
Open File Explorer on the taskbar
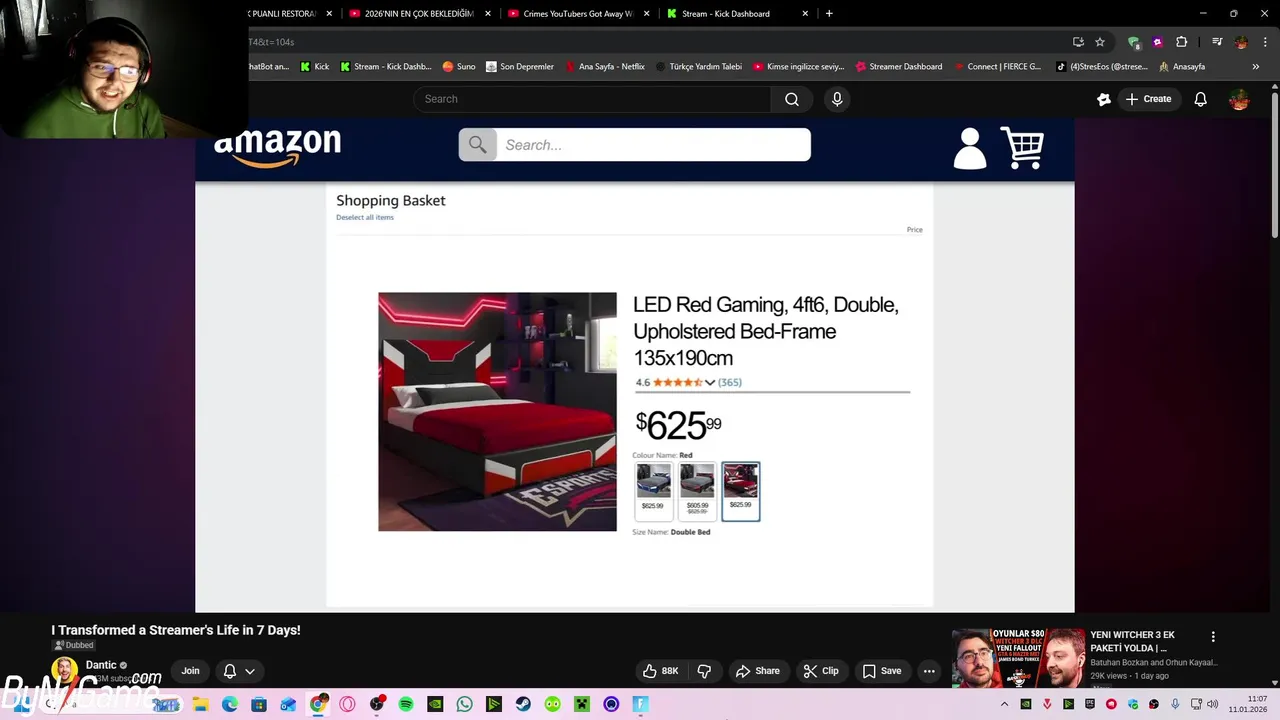(200, 704)
